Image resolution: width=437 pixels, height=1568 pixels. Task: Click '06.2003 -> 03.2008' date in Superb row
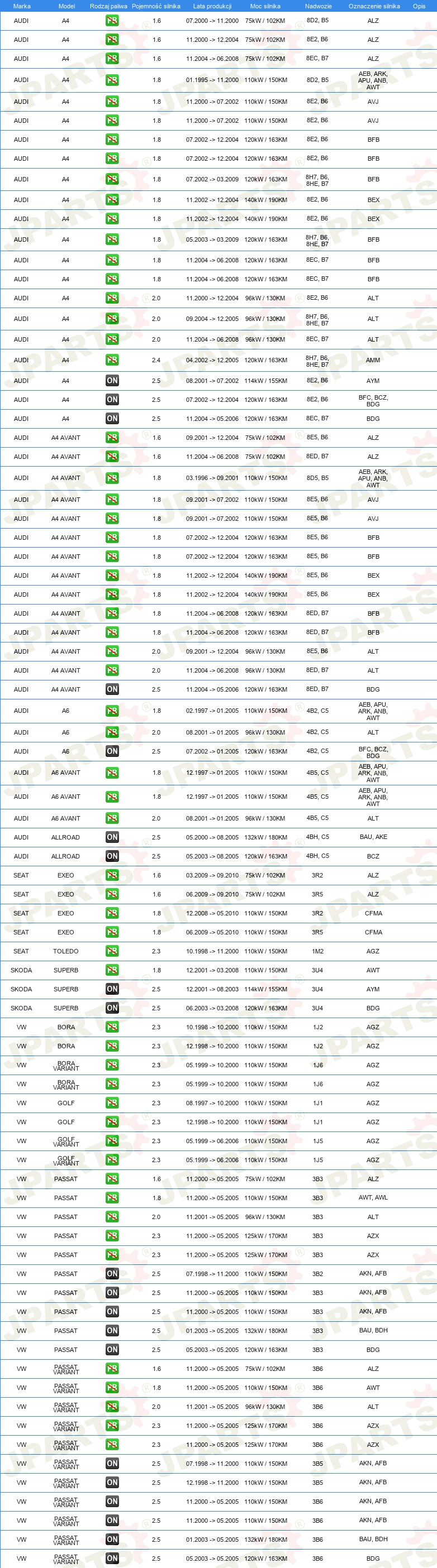[212, 1008]
